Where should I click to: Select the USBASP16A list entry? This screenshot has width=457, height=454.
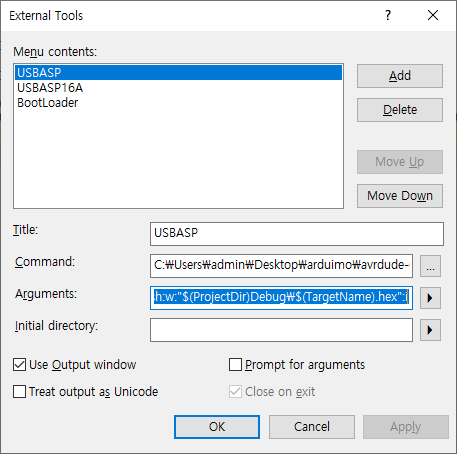pos(178,88)
